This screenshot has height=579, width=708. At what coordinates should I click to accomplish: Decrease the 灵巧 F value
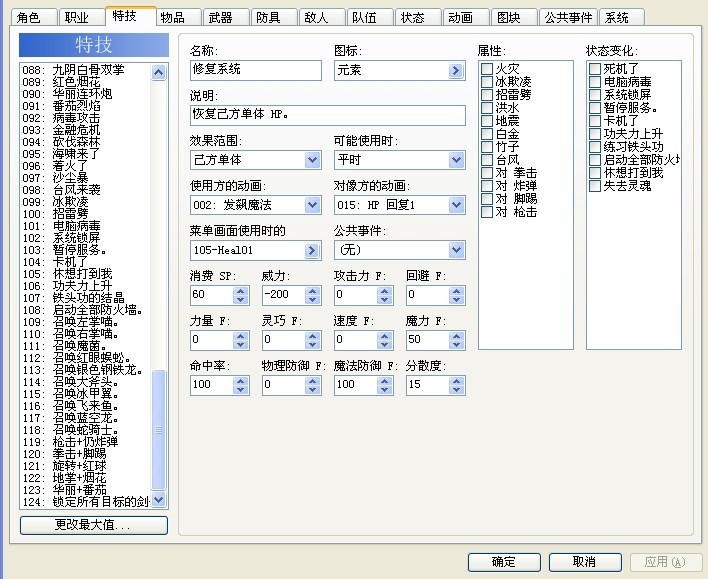point(312,345)
